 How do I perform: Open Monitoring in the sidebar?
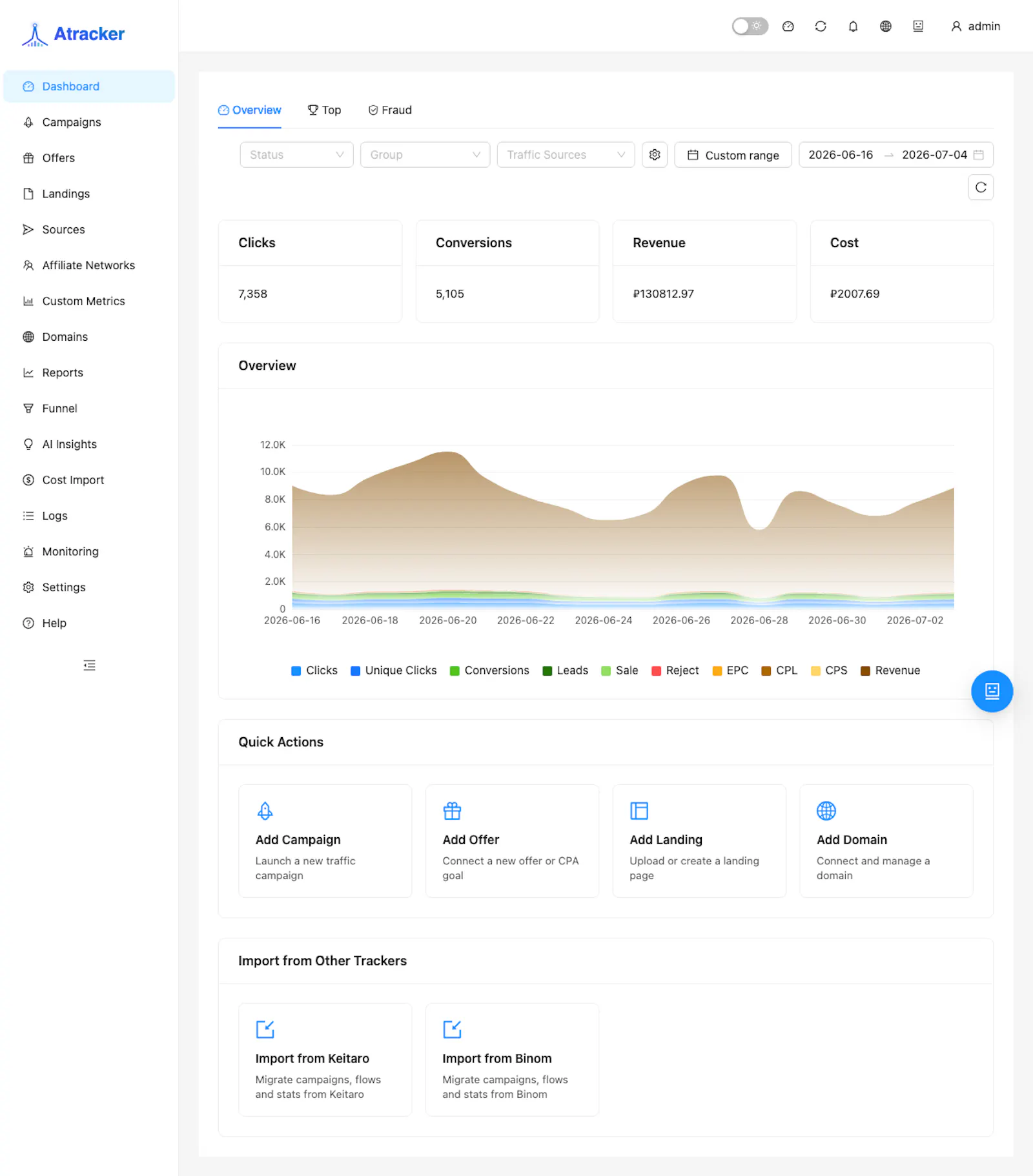89,552
